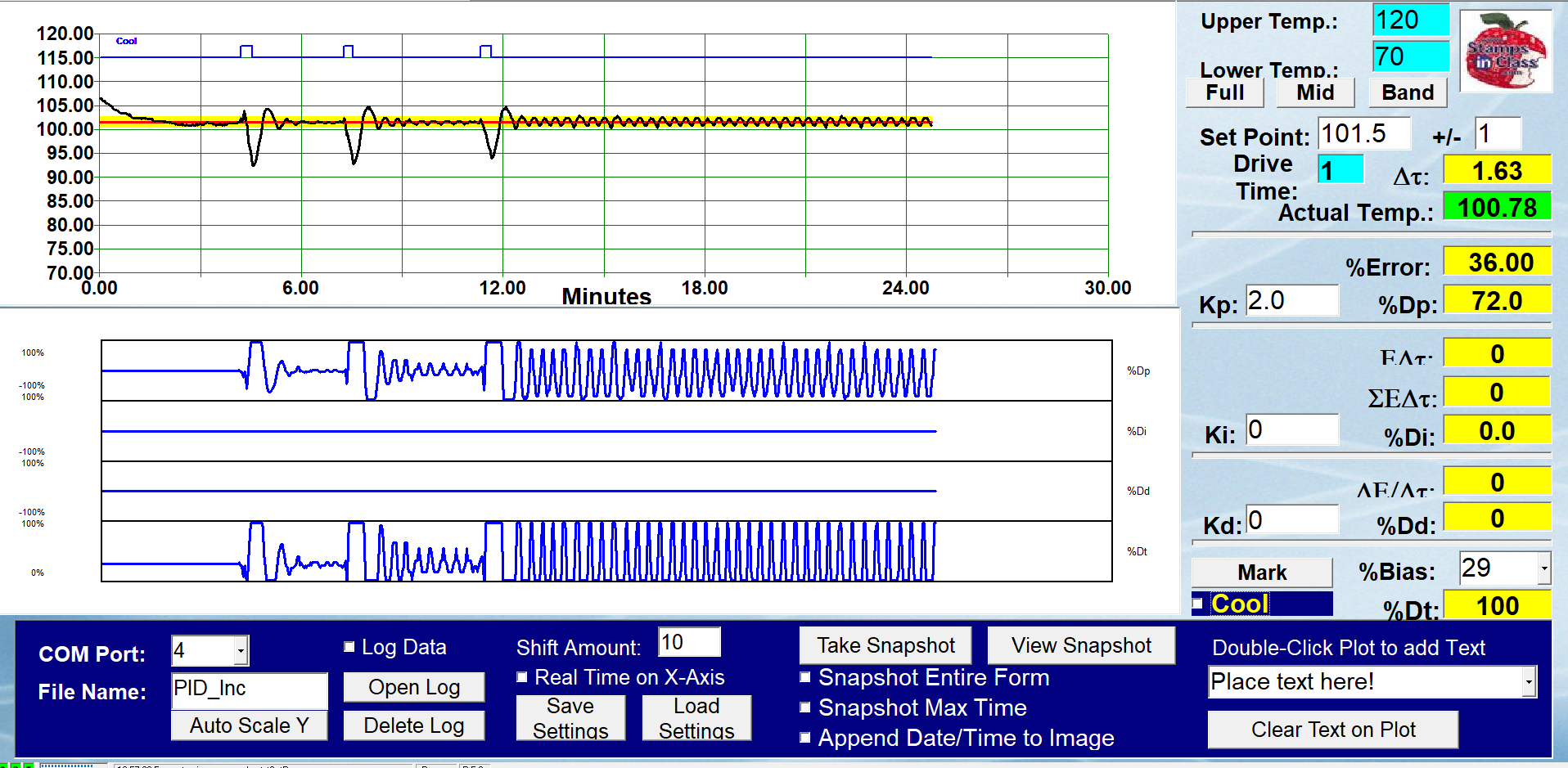The image size is (1568, 768).
Task: Select the Band range button
Action: click(x=1408, y=92)
